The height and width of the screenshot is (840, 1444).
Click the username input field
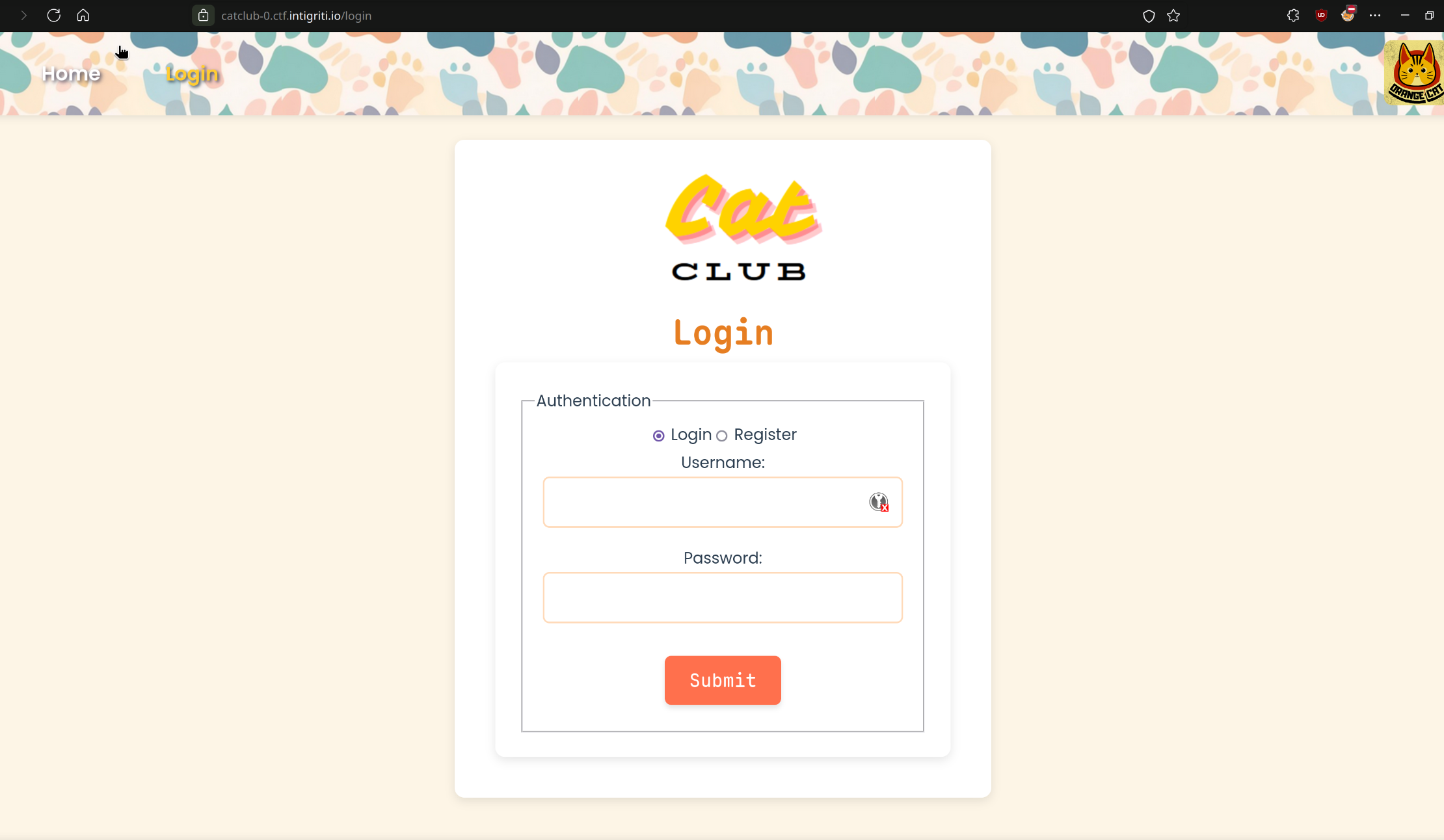tap(722, 502)
